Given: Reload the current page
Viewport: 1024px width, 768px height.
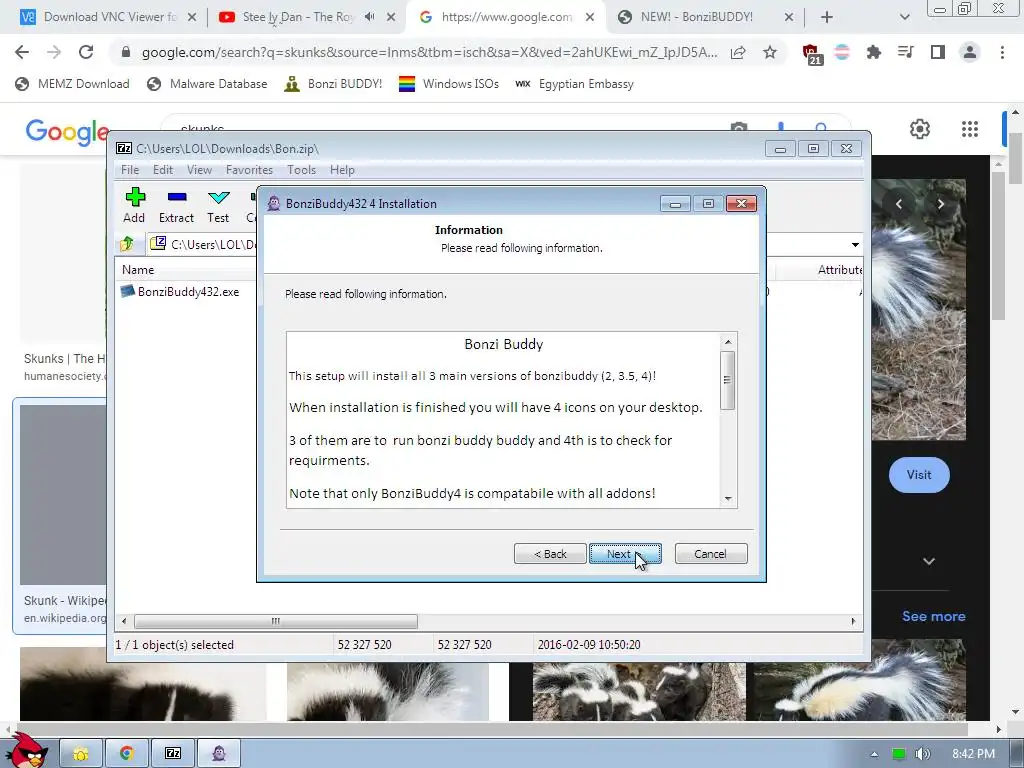Looking at the screenshot, I should (86, 52).
